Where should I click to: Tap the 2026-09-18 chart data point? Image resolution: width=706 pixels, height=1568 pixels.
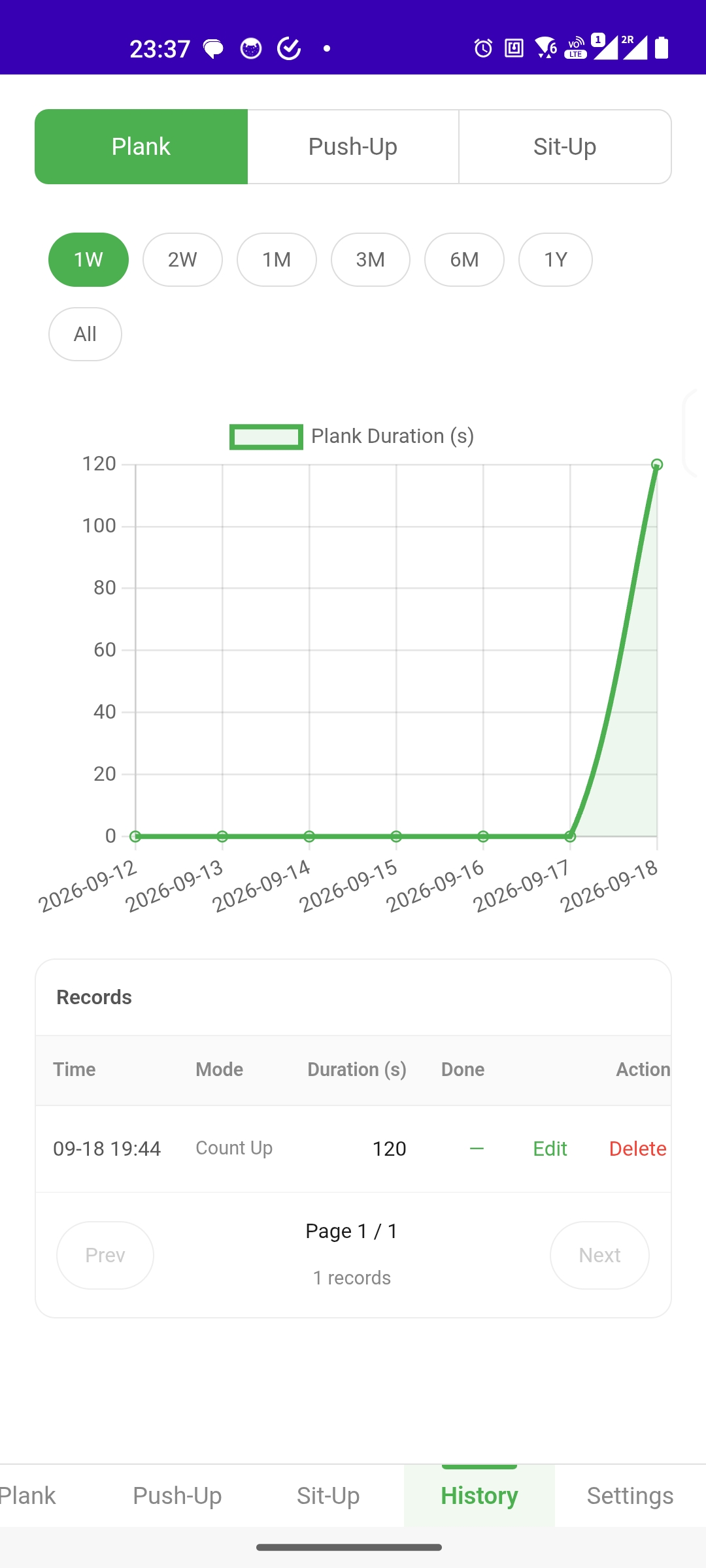coord(657,465)
